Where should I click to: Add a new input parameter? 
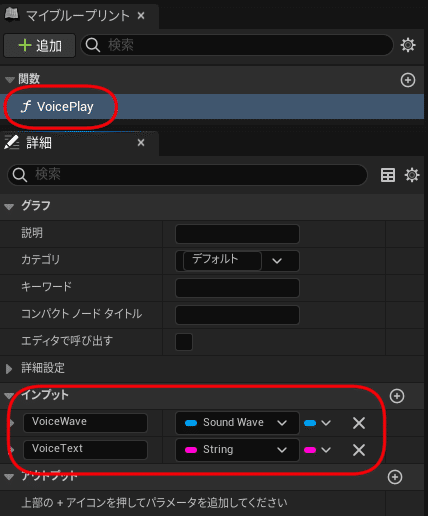click(397, 396)
